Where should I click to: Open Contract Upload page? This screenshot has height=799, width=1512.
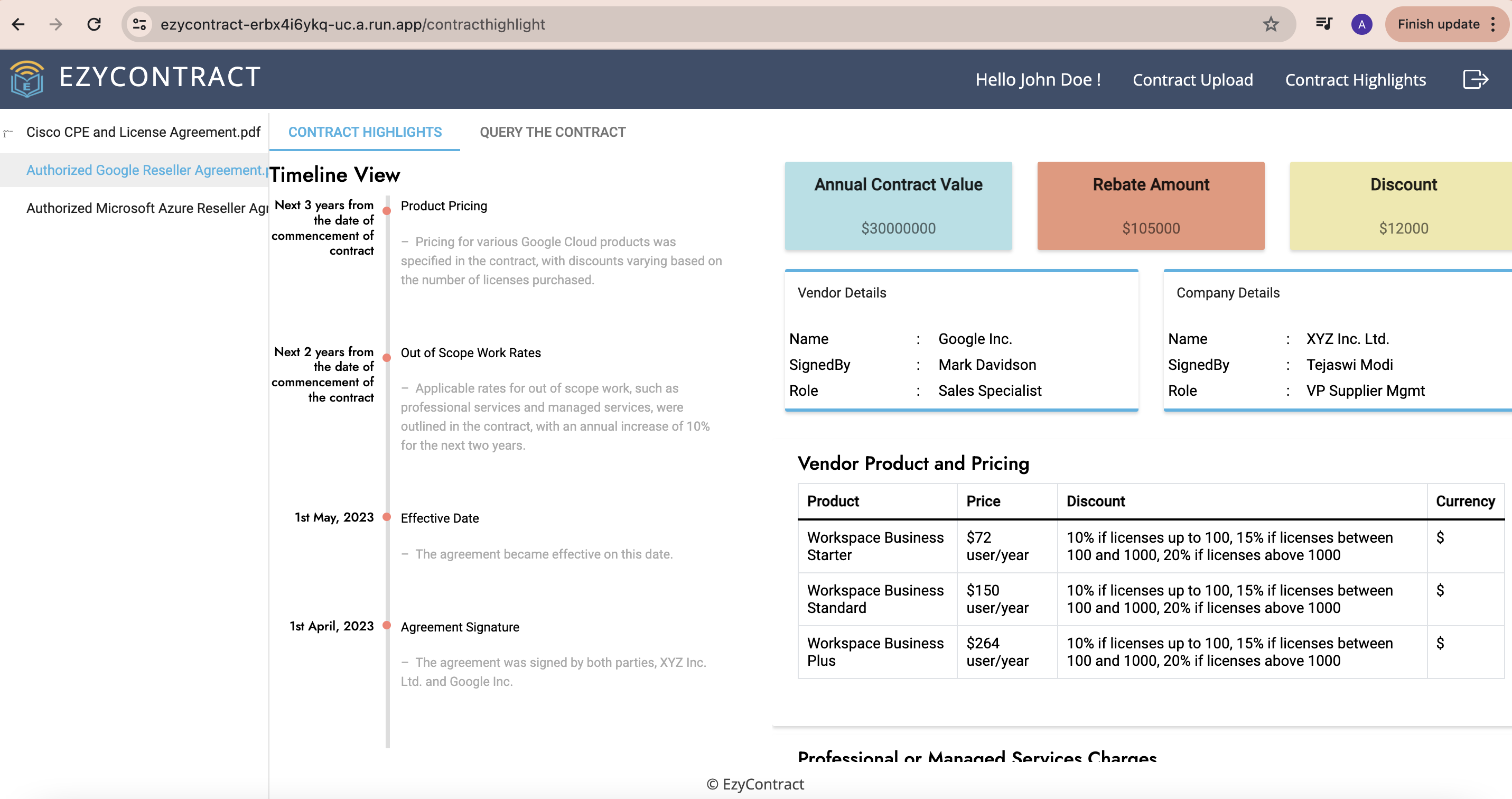[1192, 79]
